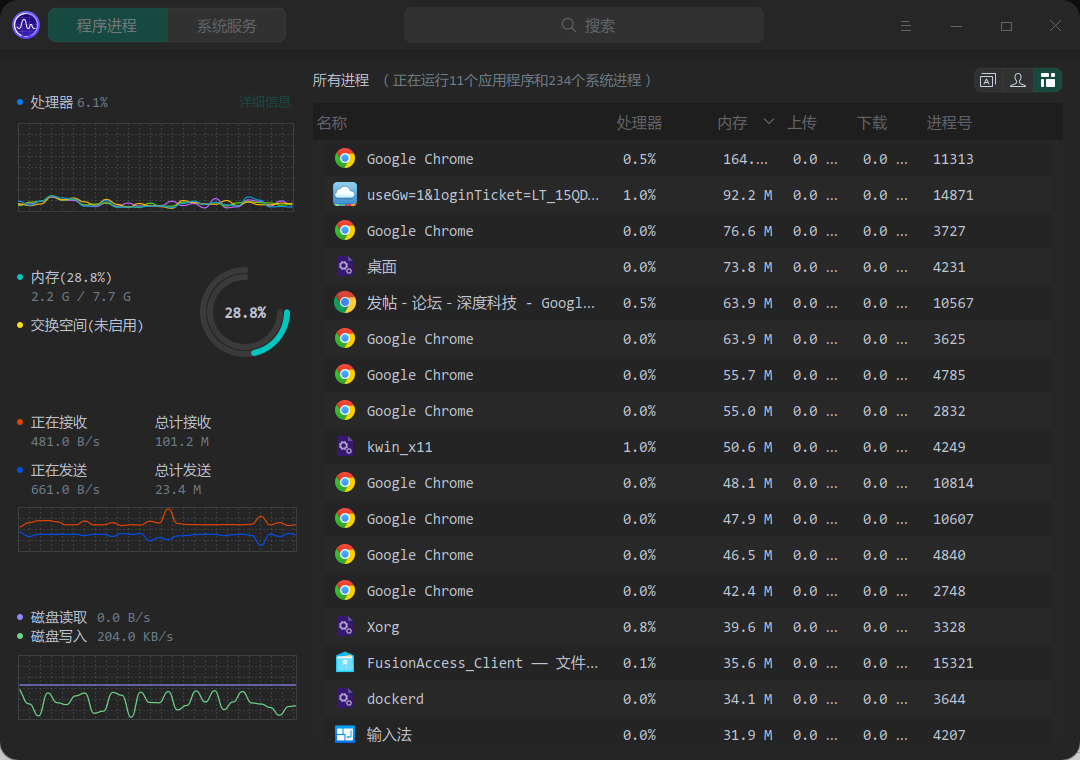The width and height of the screenshot is (1080, 760).
Task: Click Chrome icon for process 4785
Action: (x=345, y=374)
